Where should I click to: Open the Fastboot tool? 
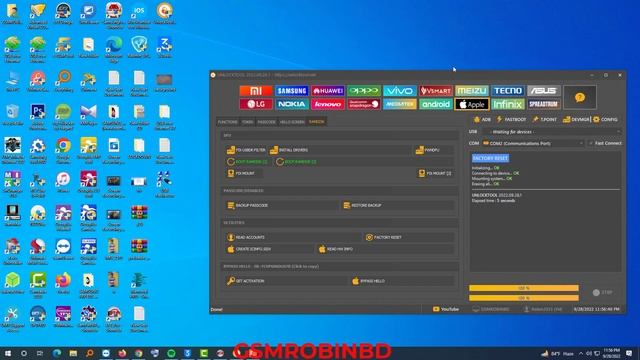point(511,120)
